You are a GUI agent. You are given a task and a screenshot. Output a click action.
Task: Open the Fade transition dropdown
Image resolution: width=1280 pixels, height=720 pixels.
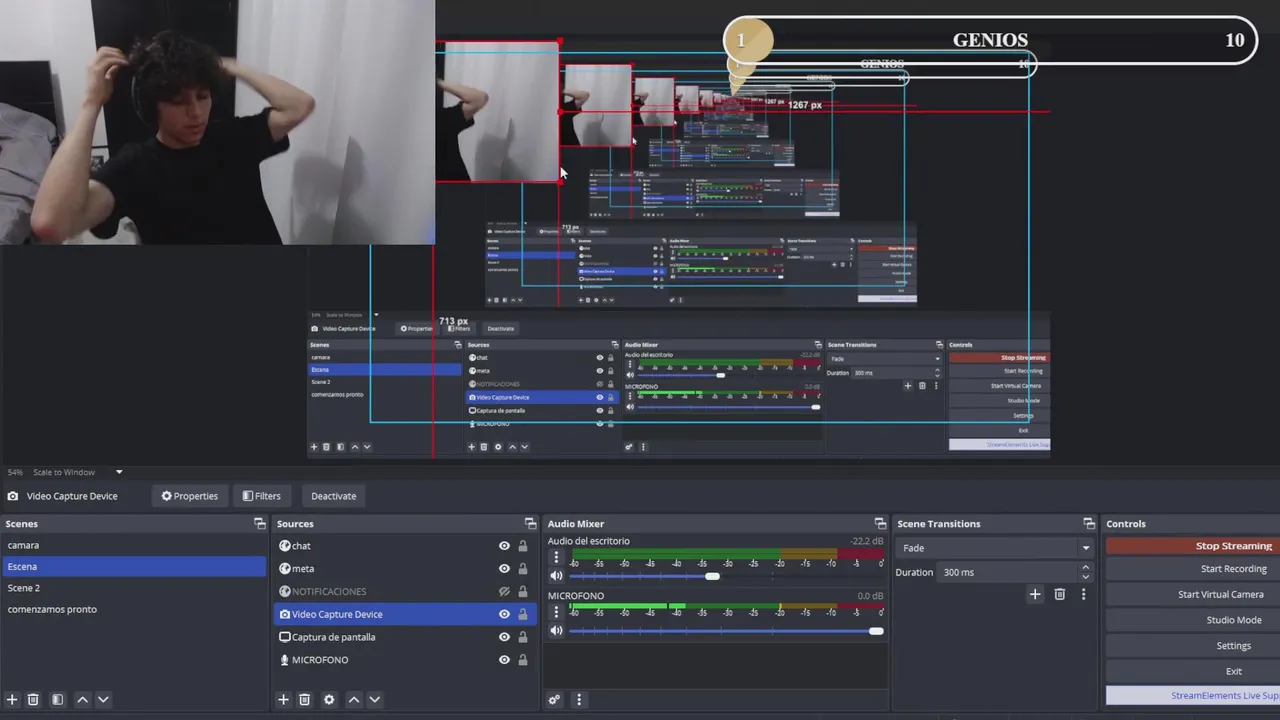tap(995, 548)
